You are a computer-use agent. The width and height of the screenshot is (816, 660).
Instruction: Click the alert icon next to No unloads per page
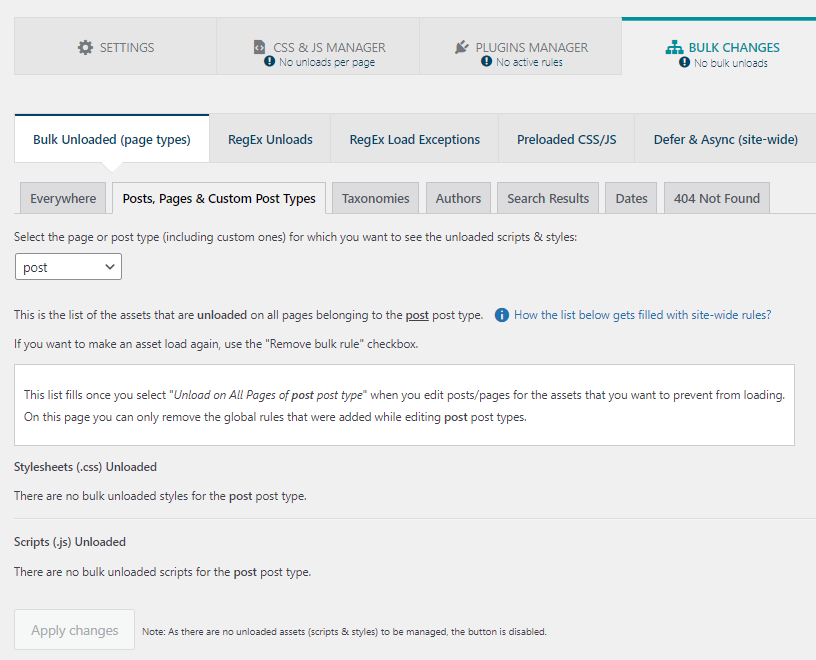(x=269, y=62)
